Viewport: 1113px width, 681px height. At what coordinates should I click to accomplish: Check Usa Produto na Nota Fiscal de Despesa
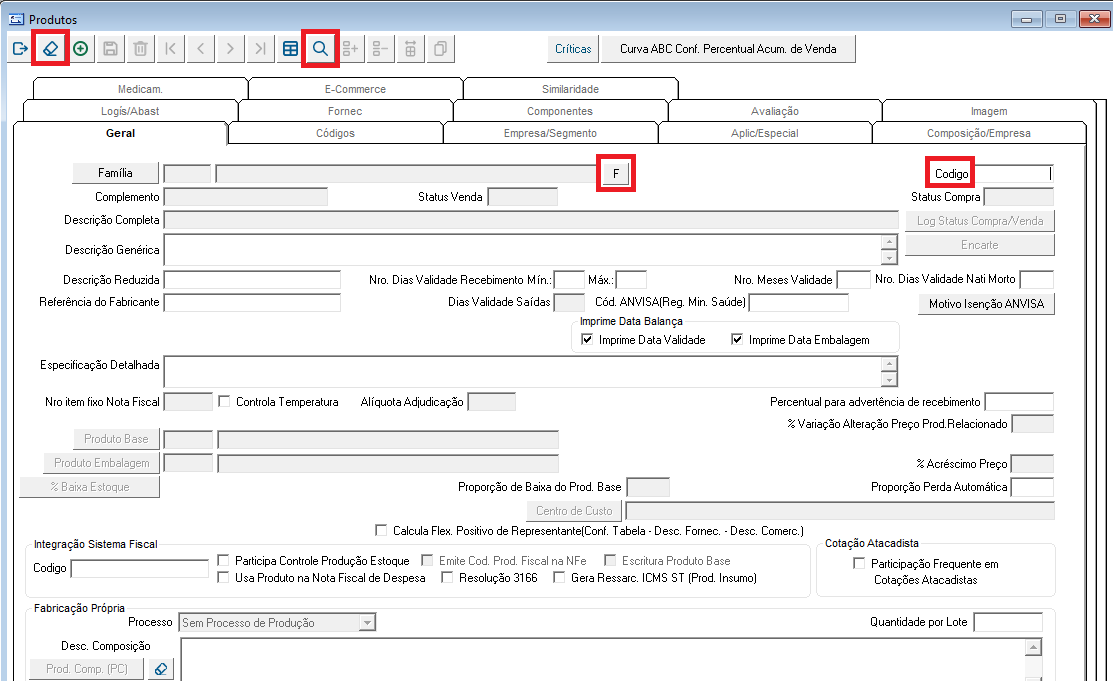[x=223, y=577]
